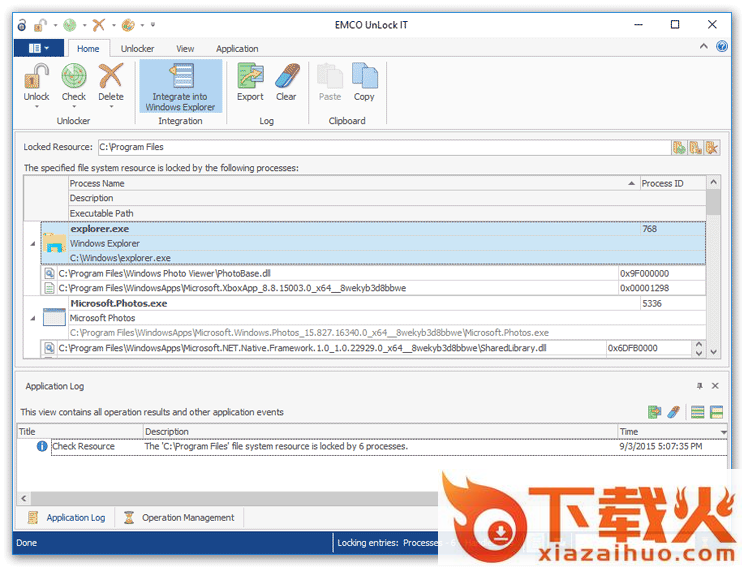Switch to the Unlocker ribbon tab
The height and width of the screenshot is (567, 744).
137,48
